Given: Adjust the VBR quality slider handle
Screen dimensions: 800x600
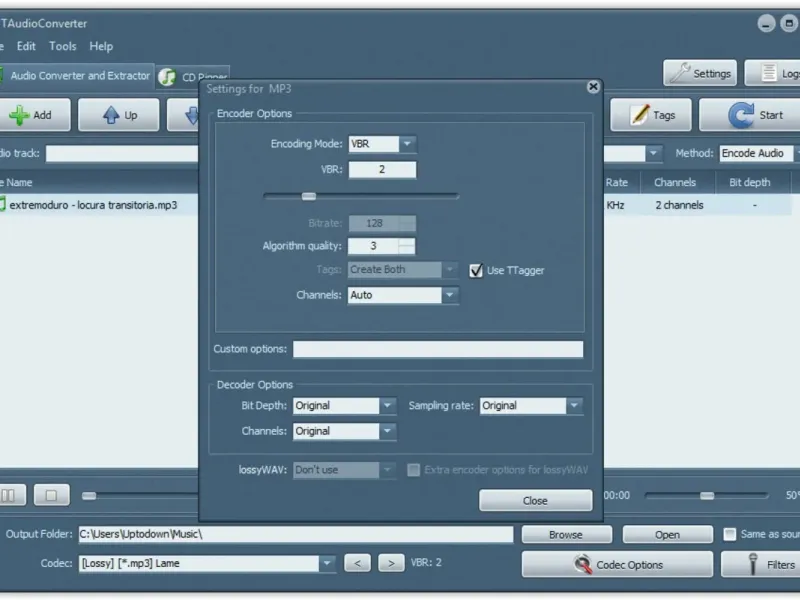Looking at the screenshot, I should coord(309,196).
